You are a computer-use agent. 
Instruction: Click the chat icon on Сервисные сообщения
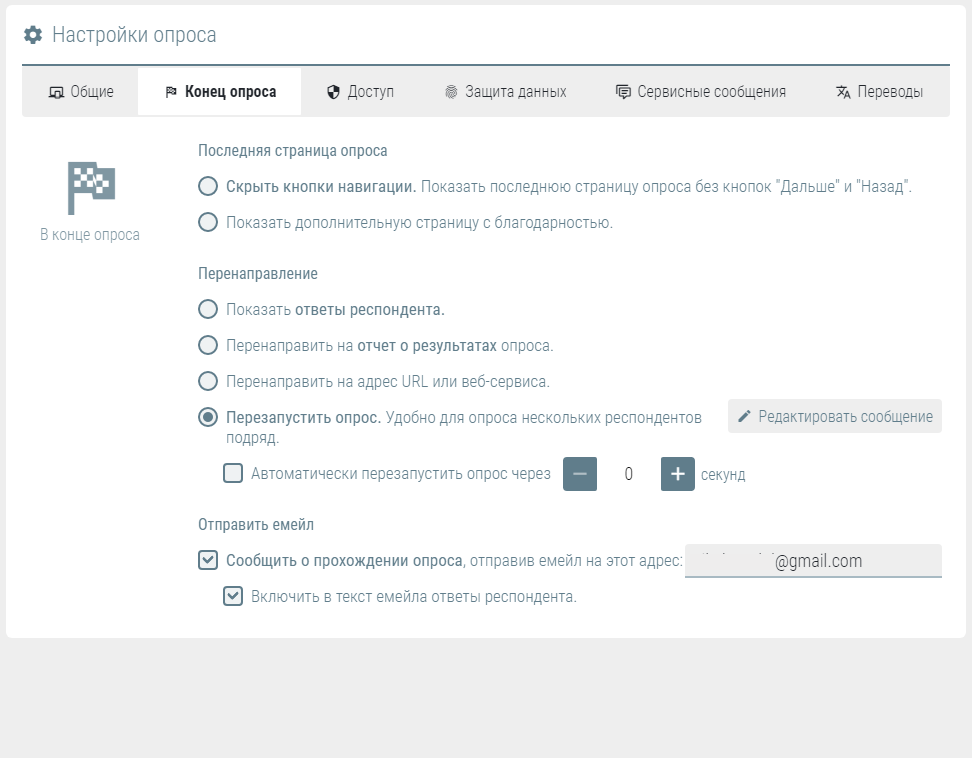point(623,92)
